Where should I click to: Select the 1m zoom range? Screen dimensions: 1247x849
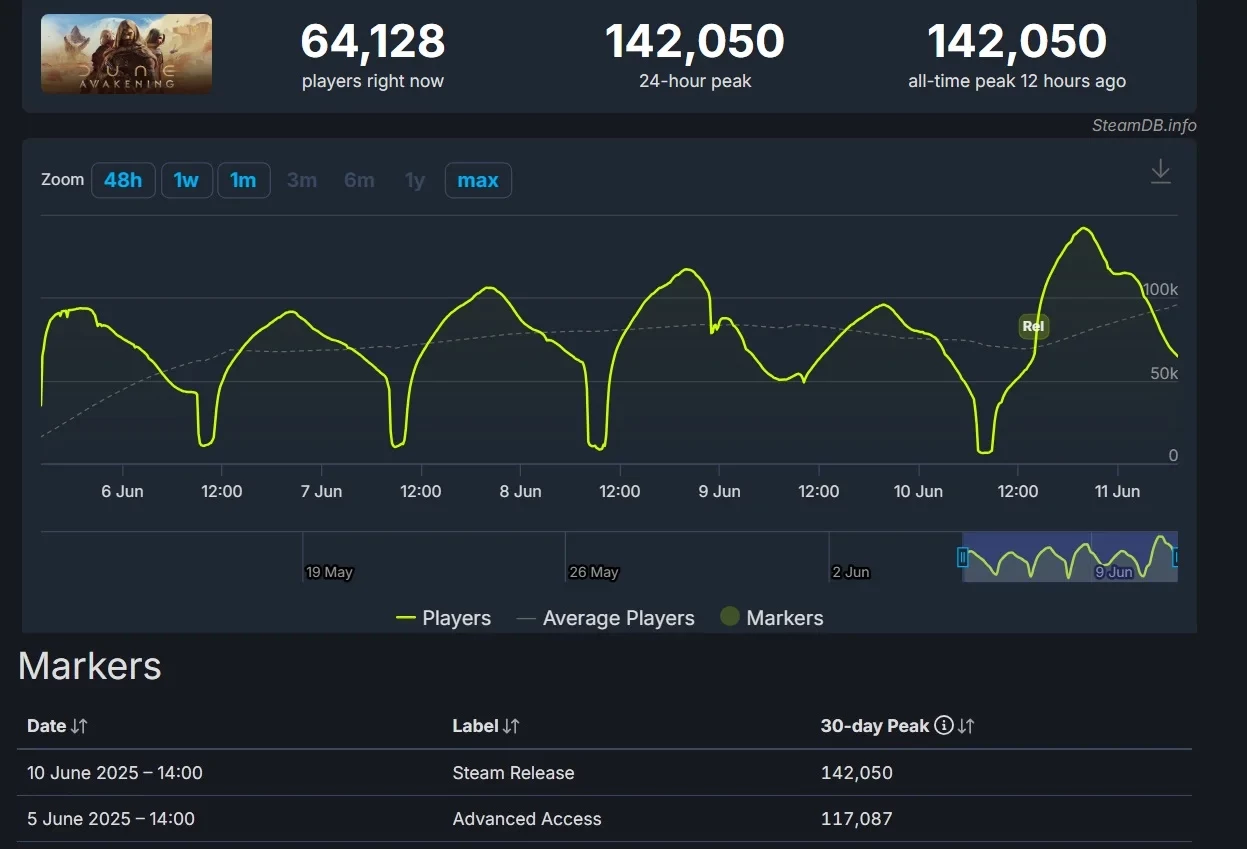[243, 180]
